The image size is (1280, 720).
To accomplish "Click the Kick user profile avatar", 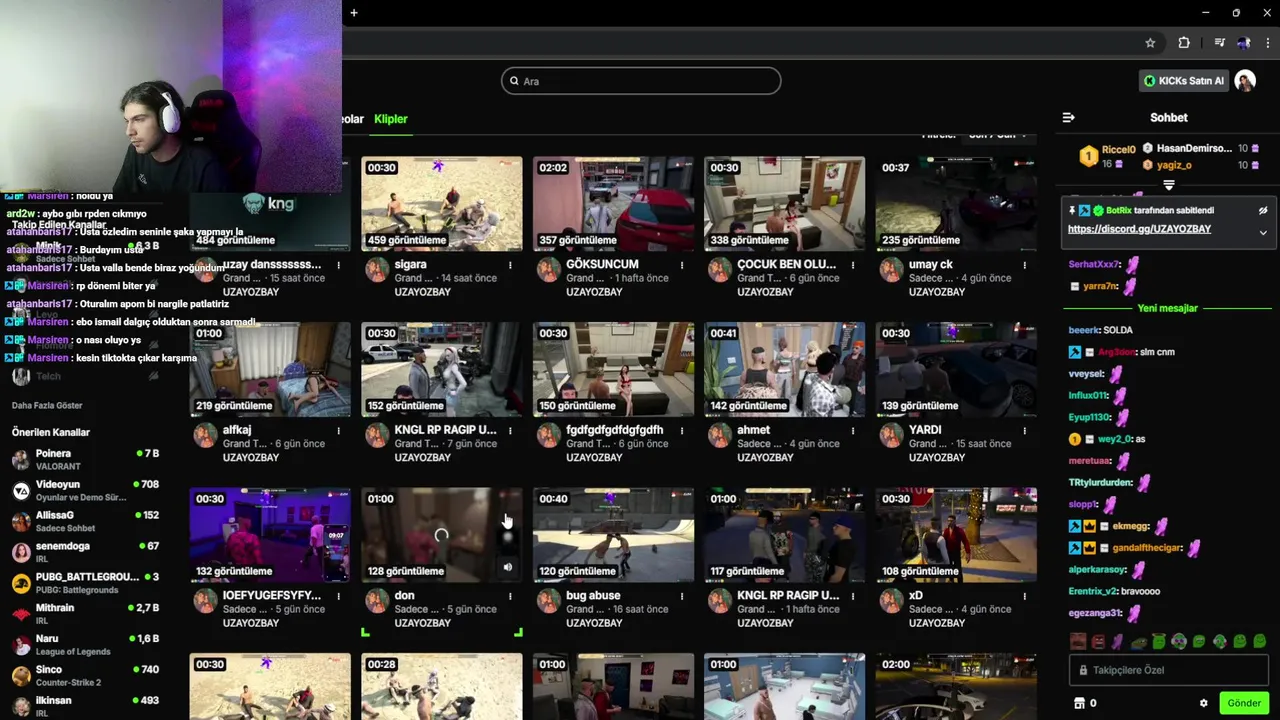I will 1245,81.
